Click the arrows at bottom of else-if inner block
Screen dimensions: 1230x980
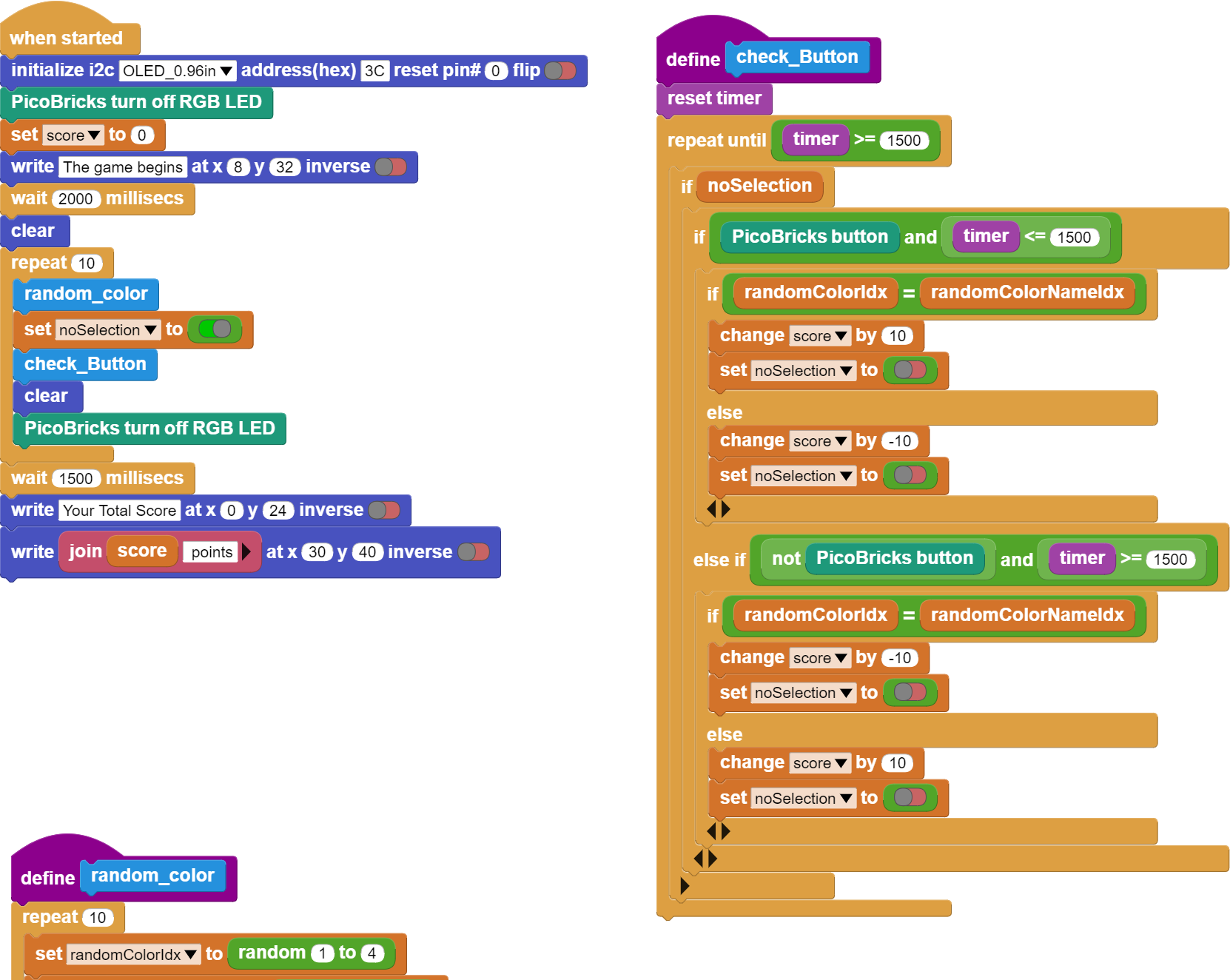718,831
